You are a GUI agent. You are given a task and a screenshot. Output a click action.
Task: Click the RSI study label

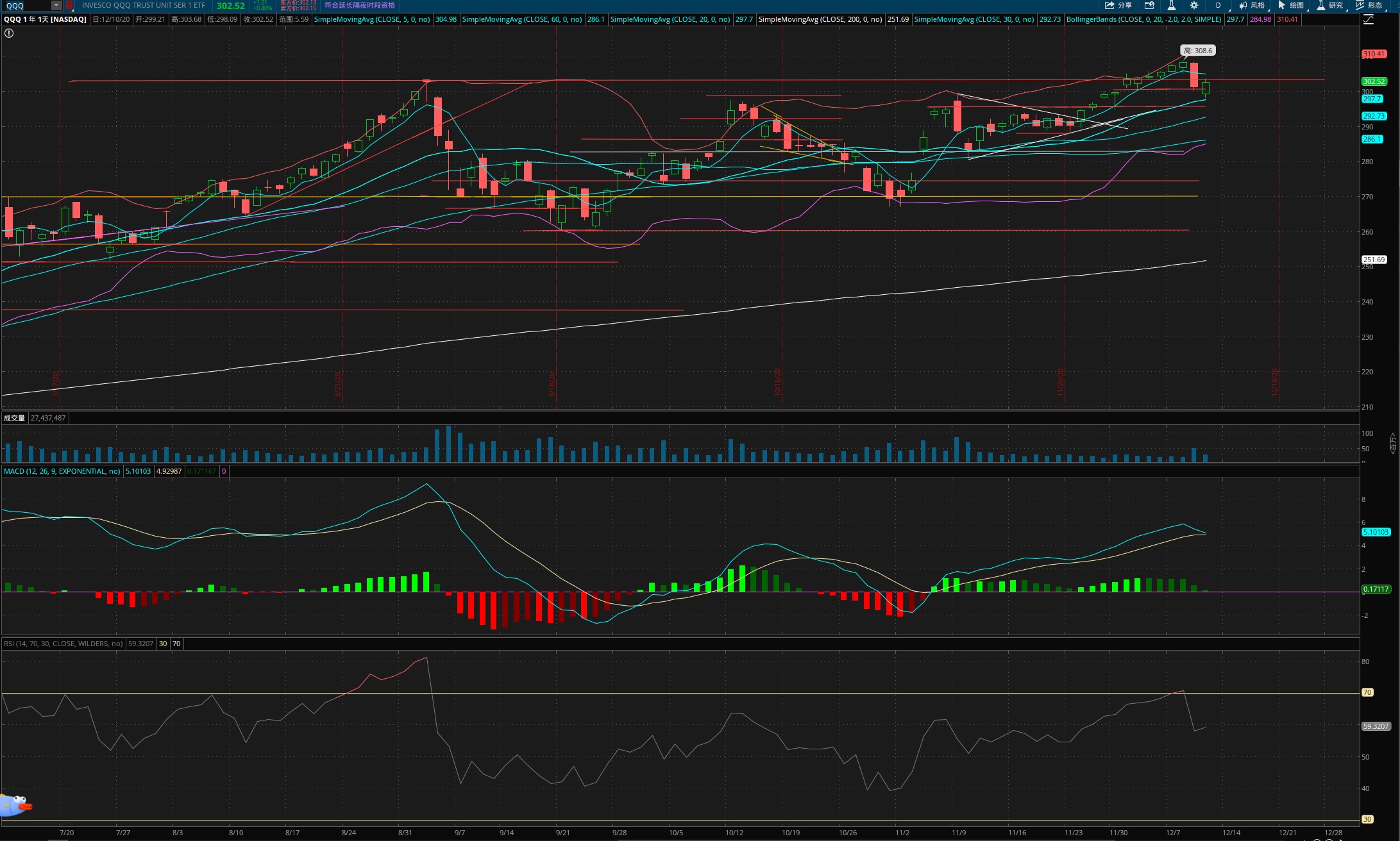coord(63,644)
